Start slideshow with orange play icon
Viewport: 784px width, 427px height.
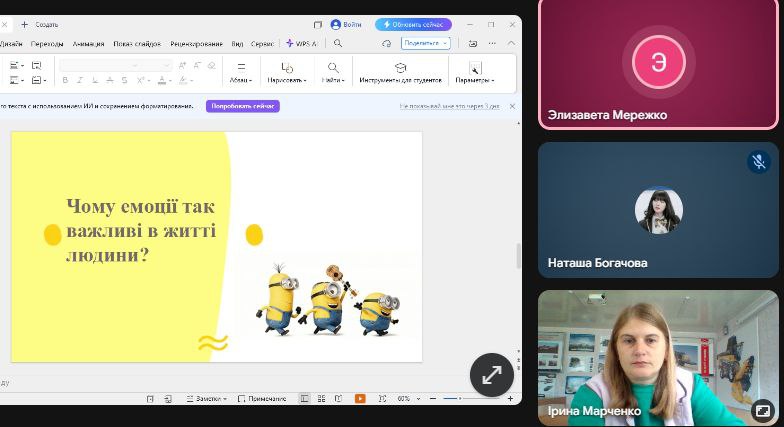click(360, 398)
